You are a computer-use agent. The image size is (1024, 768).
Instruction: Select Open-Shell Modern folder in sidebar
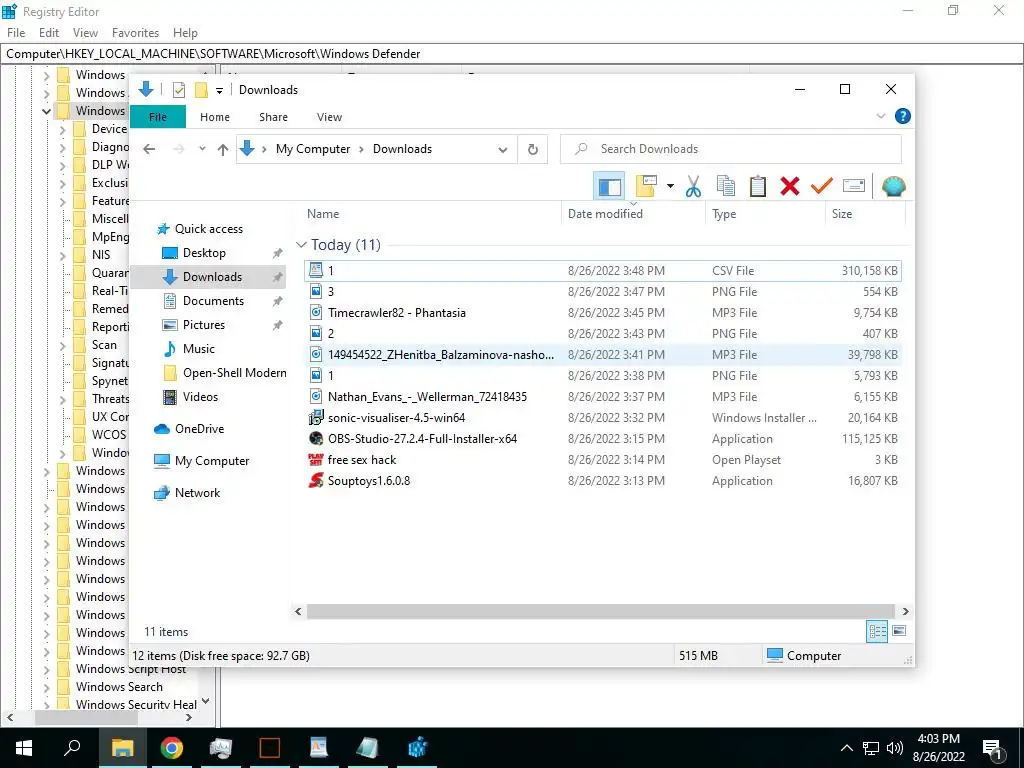234,373
